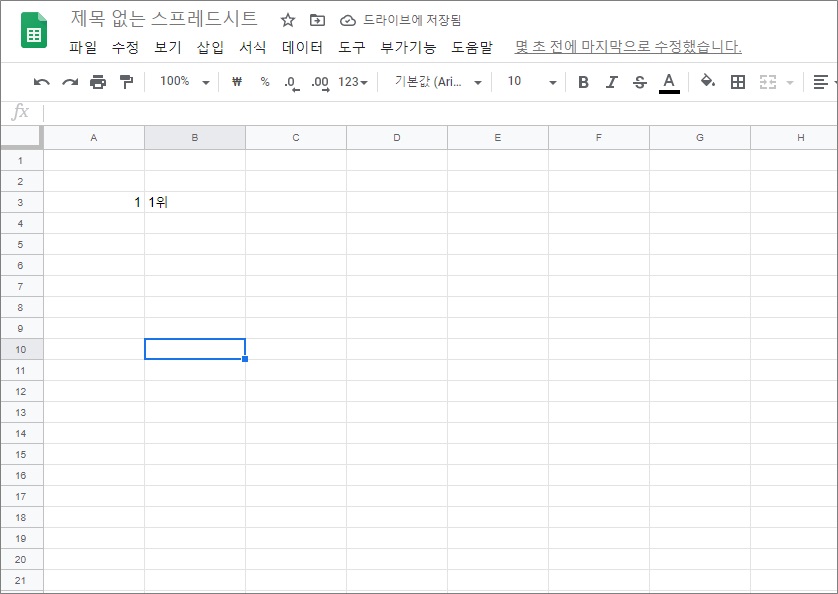Screen dimensions: 838x594
Task: Select column H header
Action: [794, 137]
